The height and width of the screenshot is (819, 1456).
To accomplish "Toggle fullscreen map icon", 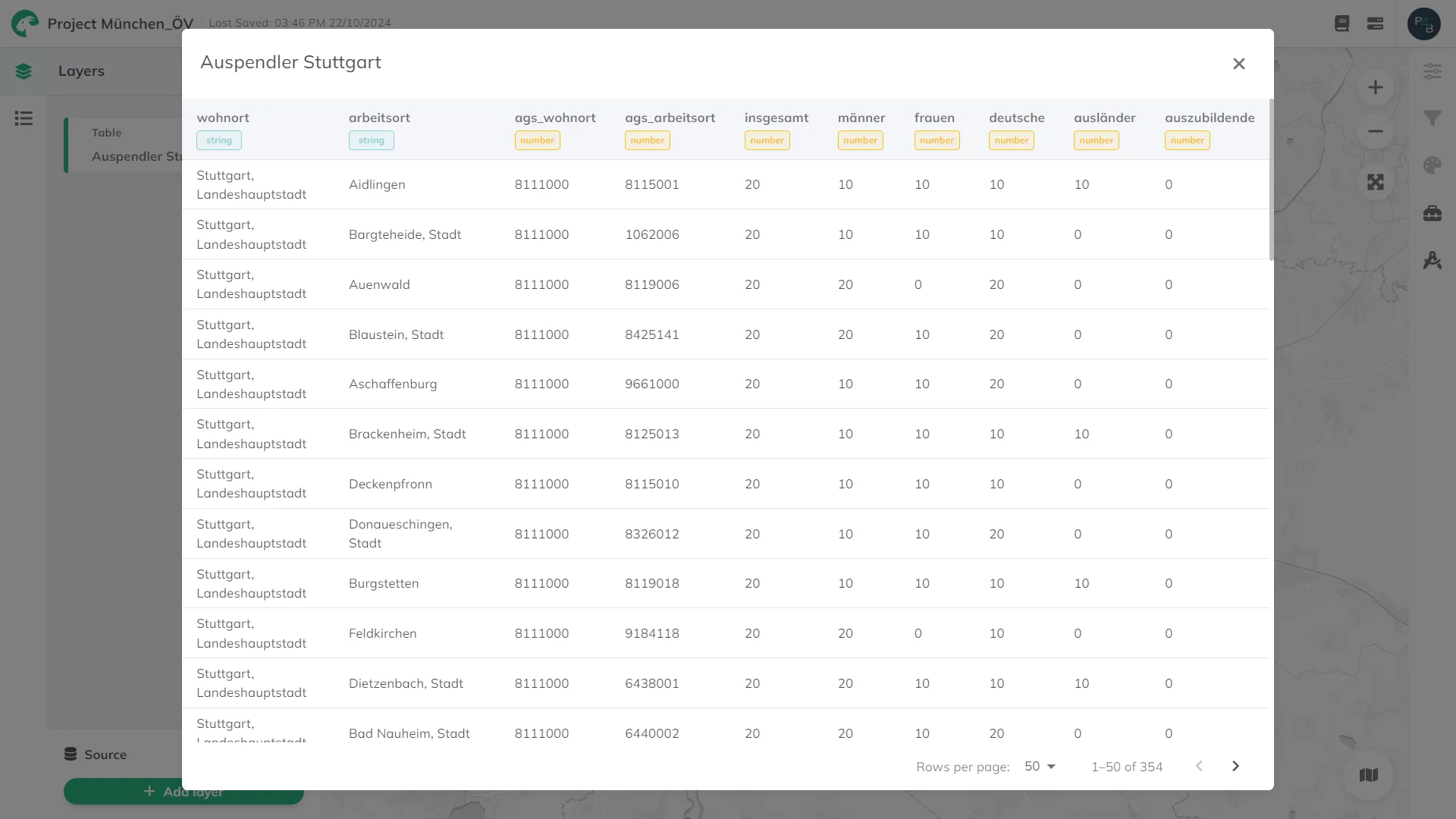I will click(1375, 182).
